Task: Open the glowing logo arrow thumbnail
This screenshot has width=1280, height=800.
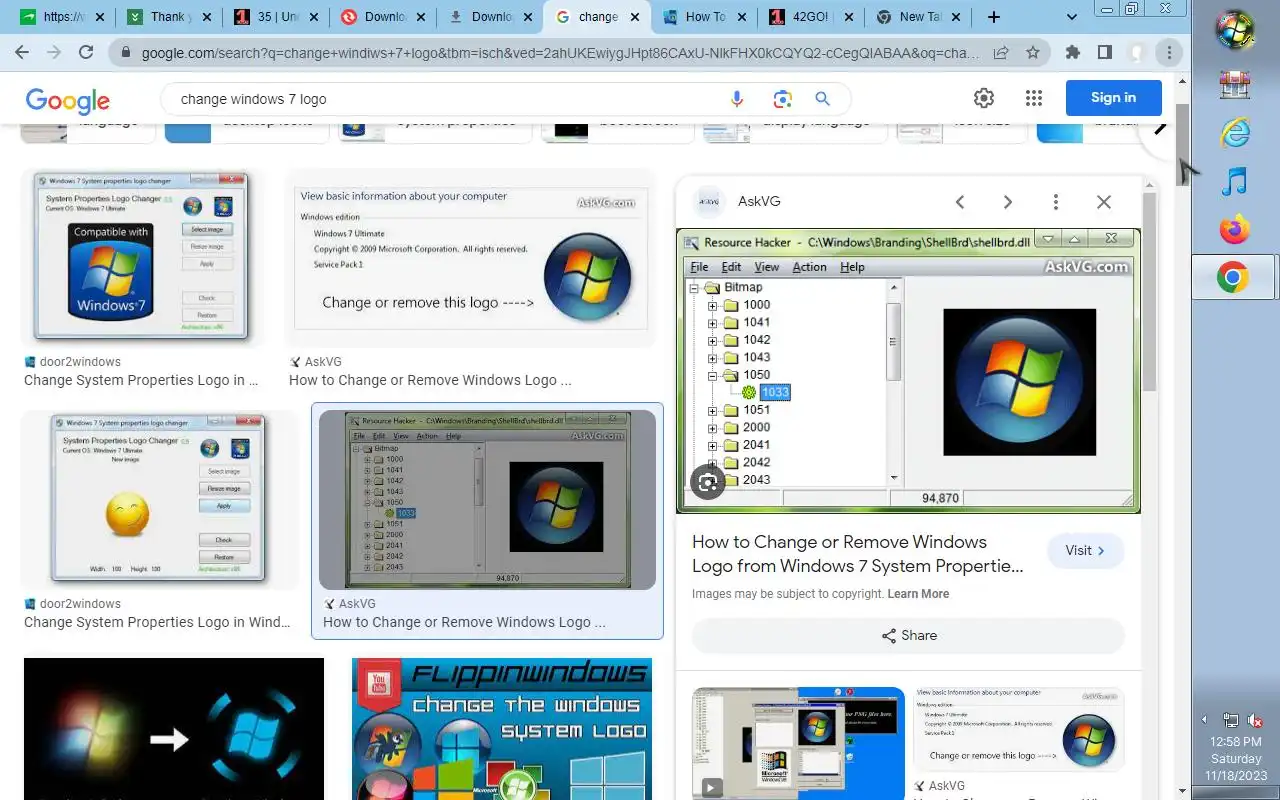Action: click(x=174, y=729)
